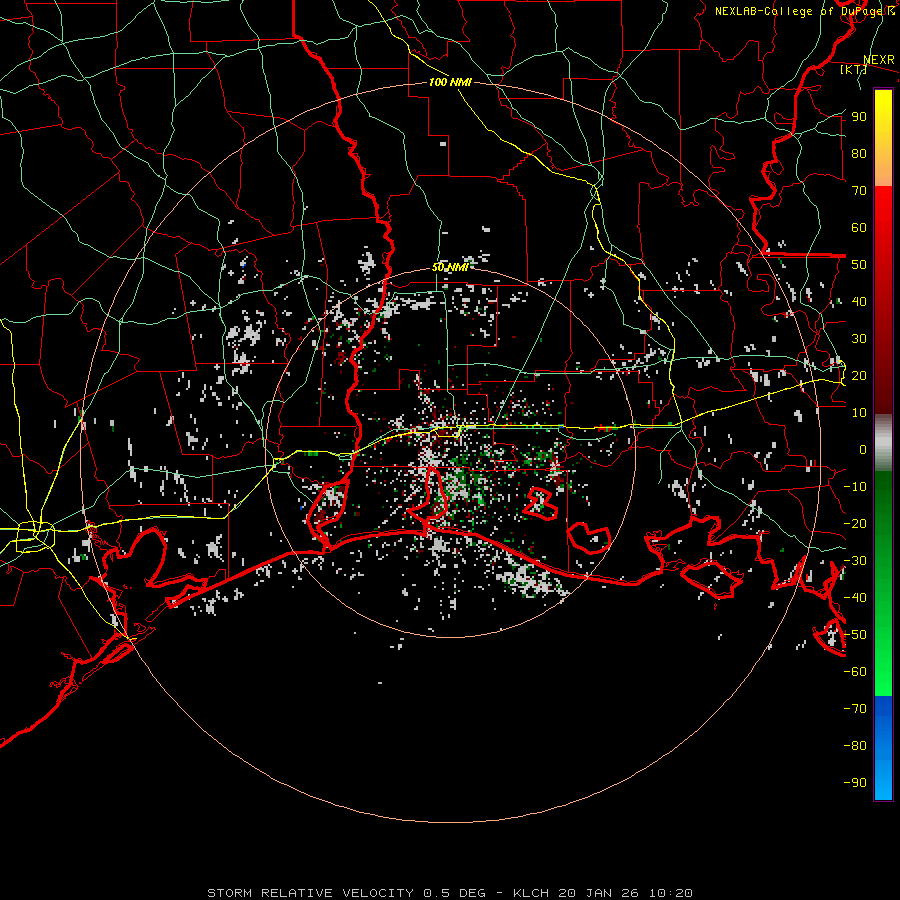Click the -10 value on the velocity scale
Image resolution: width=900 pixels, height=900 pixels.
(855, 487)
